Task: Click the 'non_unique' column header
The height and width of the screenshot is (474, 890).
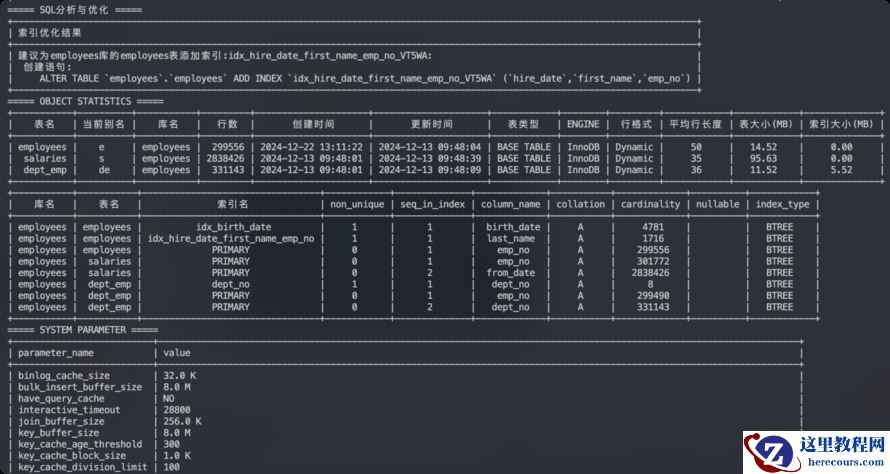Action: pos(357,204)
